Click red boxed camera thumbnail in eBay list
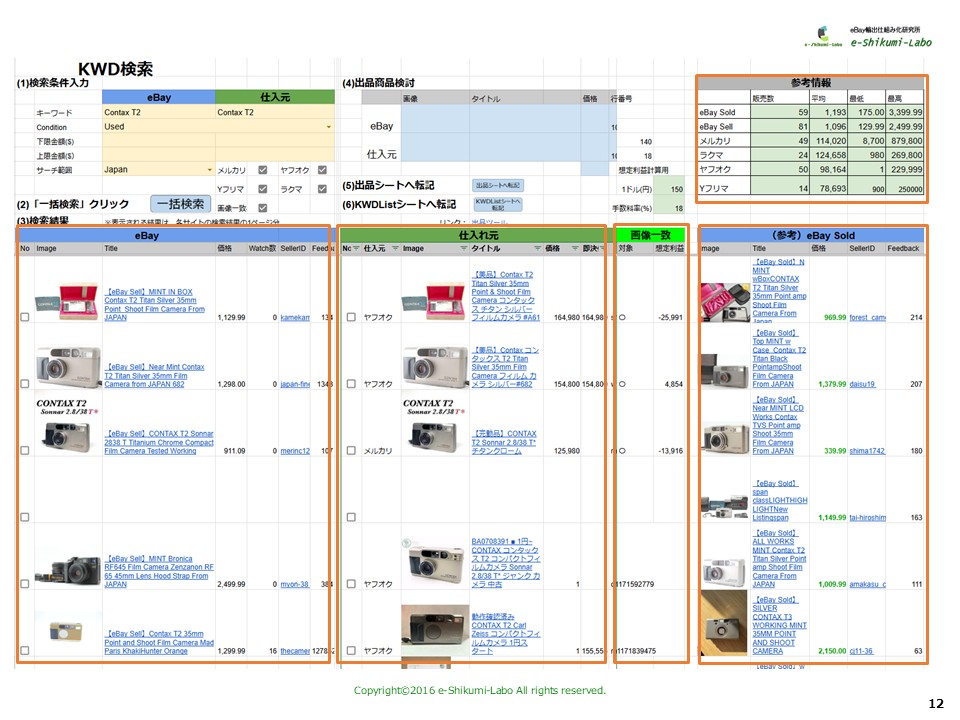The width and height of the screenshot is (960, 720). pos(67,301)
